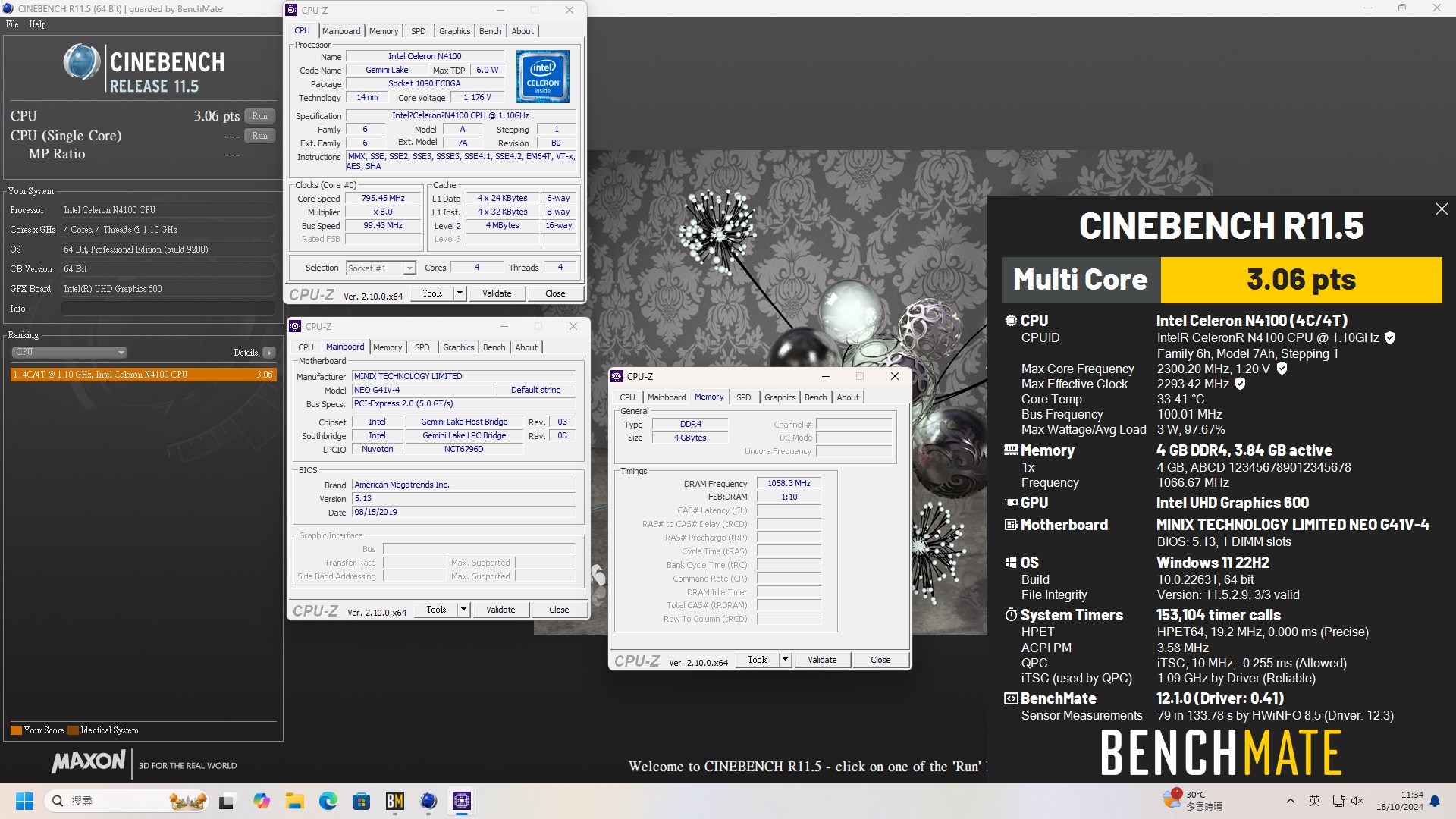This screenshot has width=1456, height=819.
Task: Click Validate in top CPU-Z window
Action: (x=497, y=293)
